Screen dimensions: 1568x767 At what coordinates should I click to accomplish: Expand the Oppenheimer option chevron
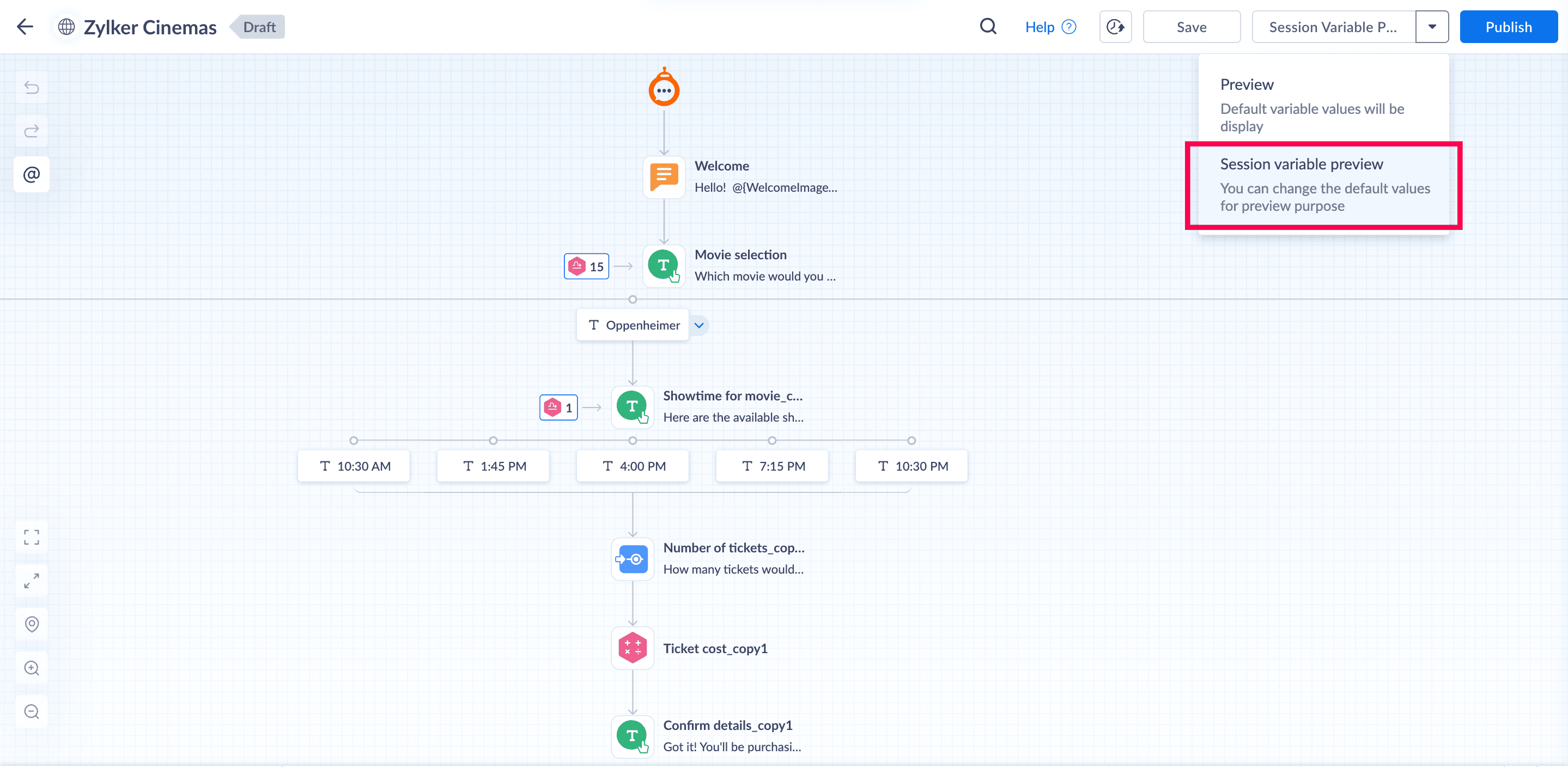coord(699,325)
